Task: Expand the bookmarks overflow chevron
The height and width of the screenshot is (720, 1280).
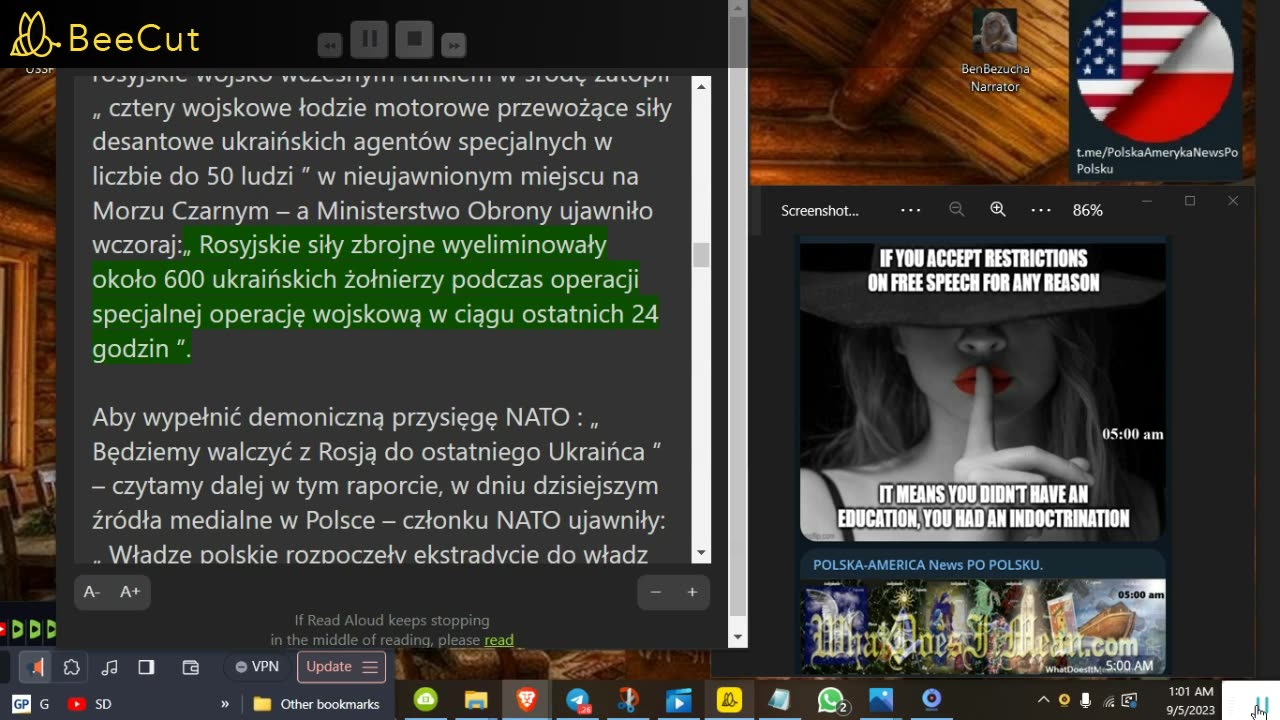Action: point(225,704)
